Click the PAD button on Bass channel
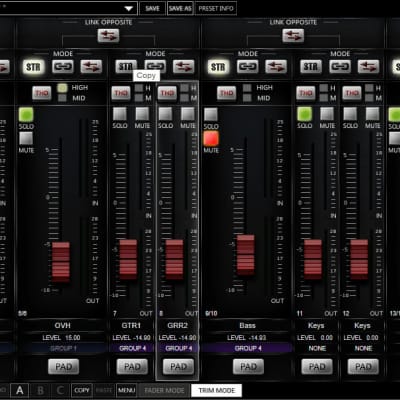Screen dimensions: 400x400 [248, 367]
